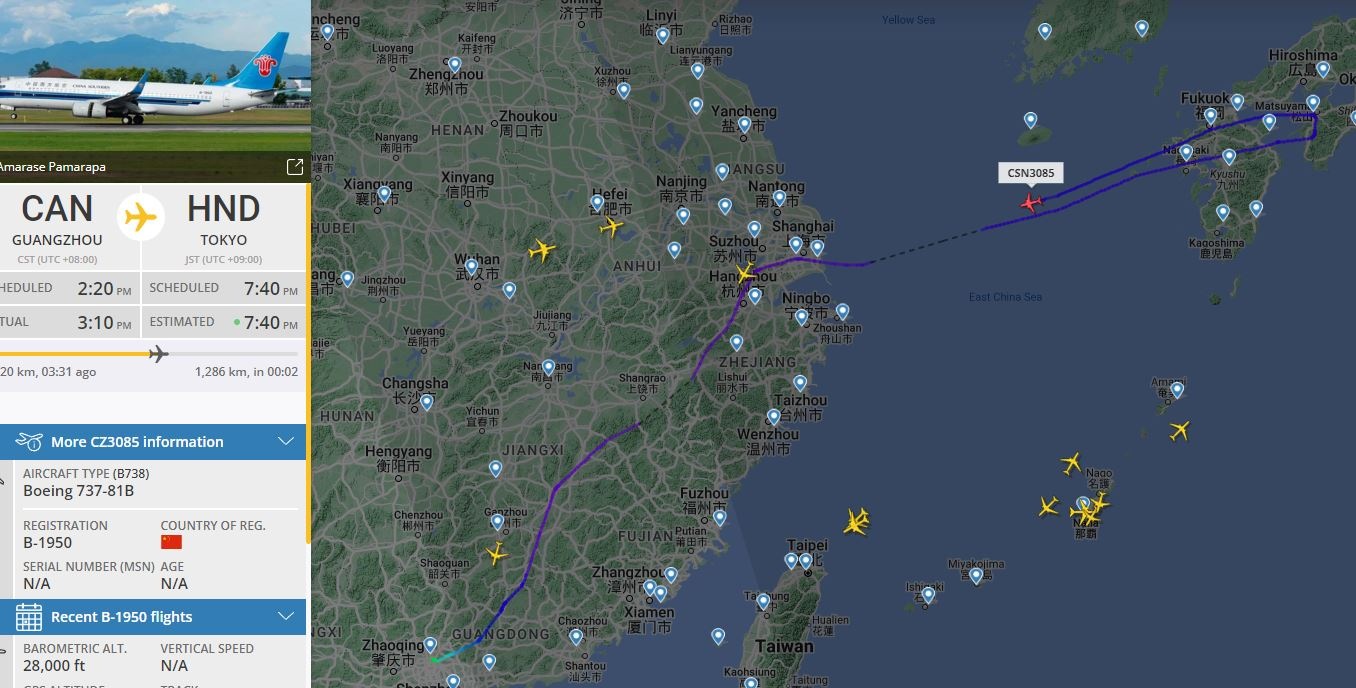Select the yellow plane near Ganzhou
This screenshot has width=1356, height=688.
click(496, 552)
